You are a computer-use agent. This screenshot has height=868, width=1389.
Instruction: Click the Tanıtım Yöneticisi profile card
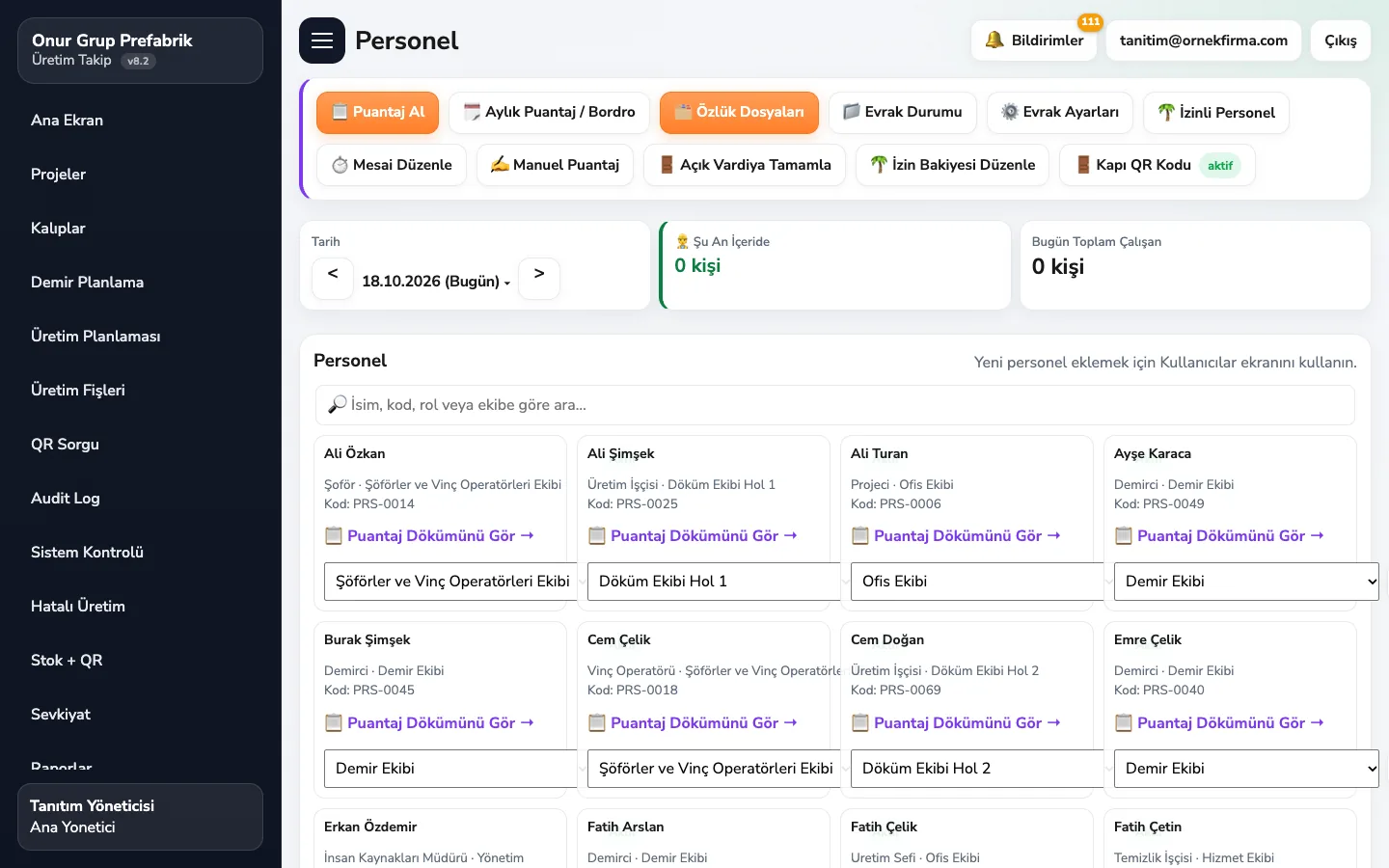point(141,817)
